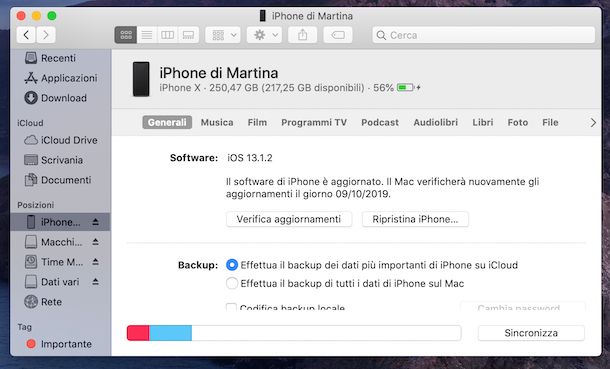Eject the iPhone device

pyautogui.click(x=95, y=222)
